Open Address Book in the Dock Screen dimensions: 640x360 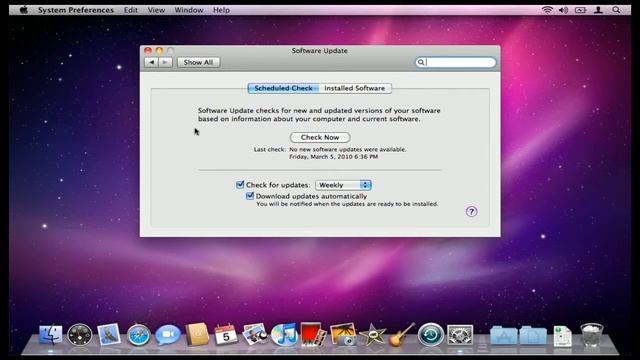(x=197, y=334)
